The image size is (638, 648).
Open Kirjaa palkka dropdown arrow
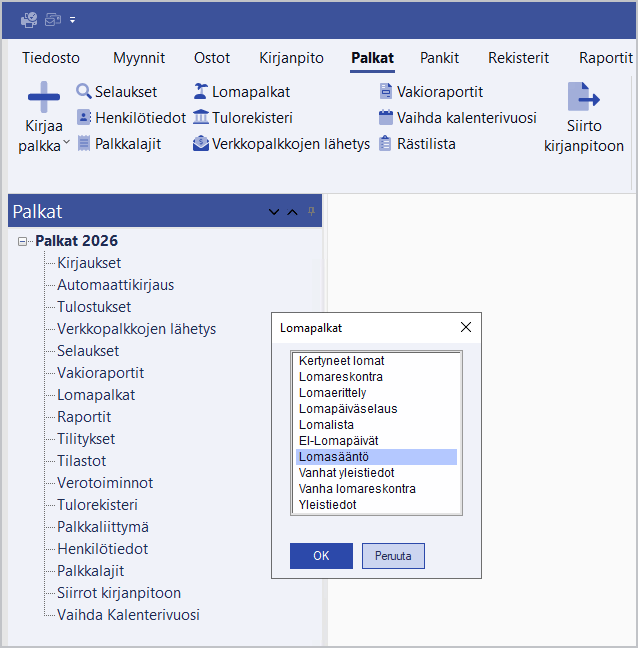point(67,144)
